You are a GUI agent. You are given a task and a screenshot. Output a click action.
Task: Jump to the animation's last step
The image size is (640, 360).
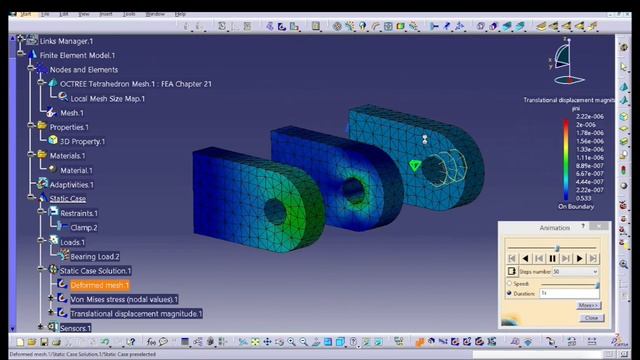tap(593, 258)
